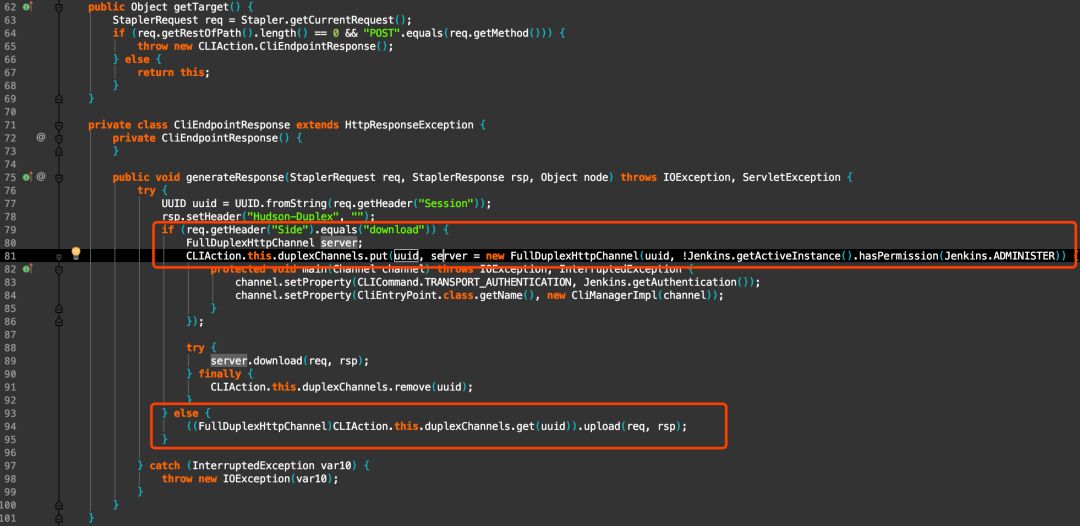Click the fold end marker on line 86
Screen dimensions: 1080x526
(59, 322)
